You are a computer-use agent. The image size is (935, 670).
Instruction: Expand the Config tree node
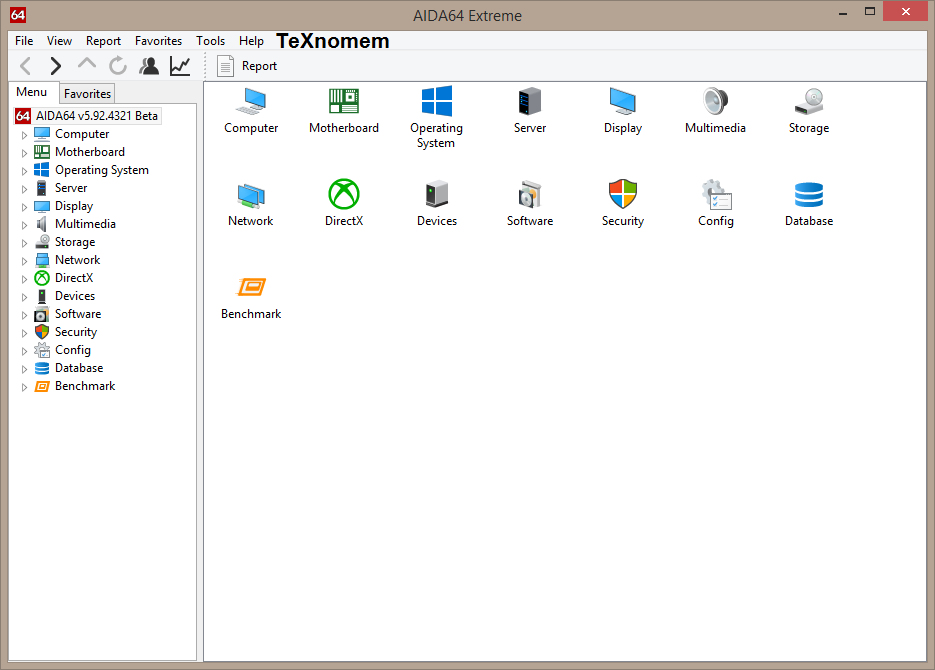click(24, 351)
